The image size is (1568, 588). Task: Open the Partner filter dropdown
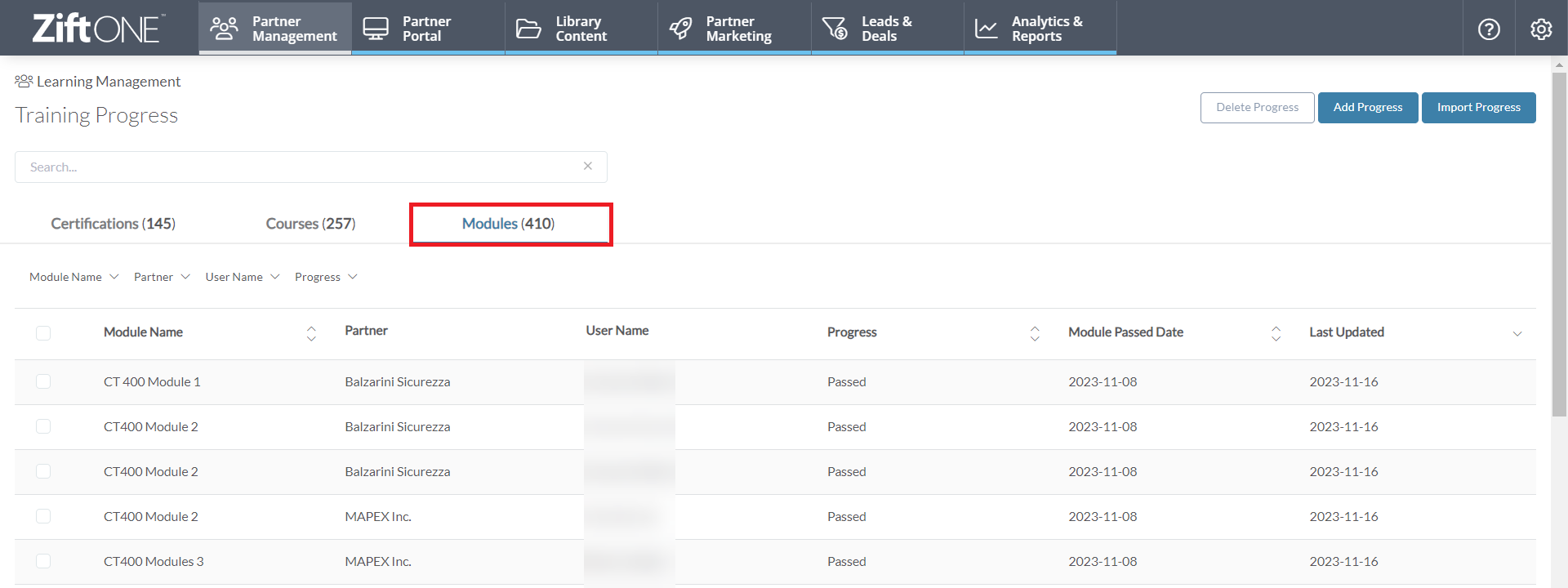coord(163,277)
